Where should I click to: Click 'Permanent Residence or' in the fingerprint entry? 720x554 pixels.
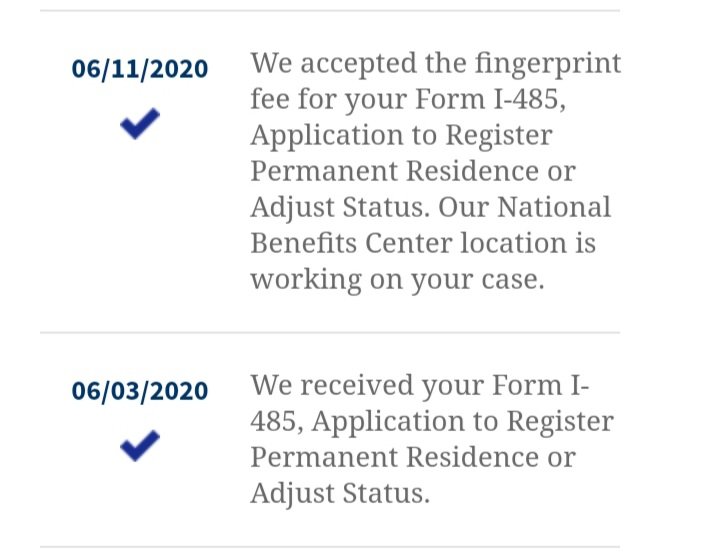[413, 171]
